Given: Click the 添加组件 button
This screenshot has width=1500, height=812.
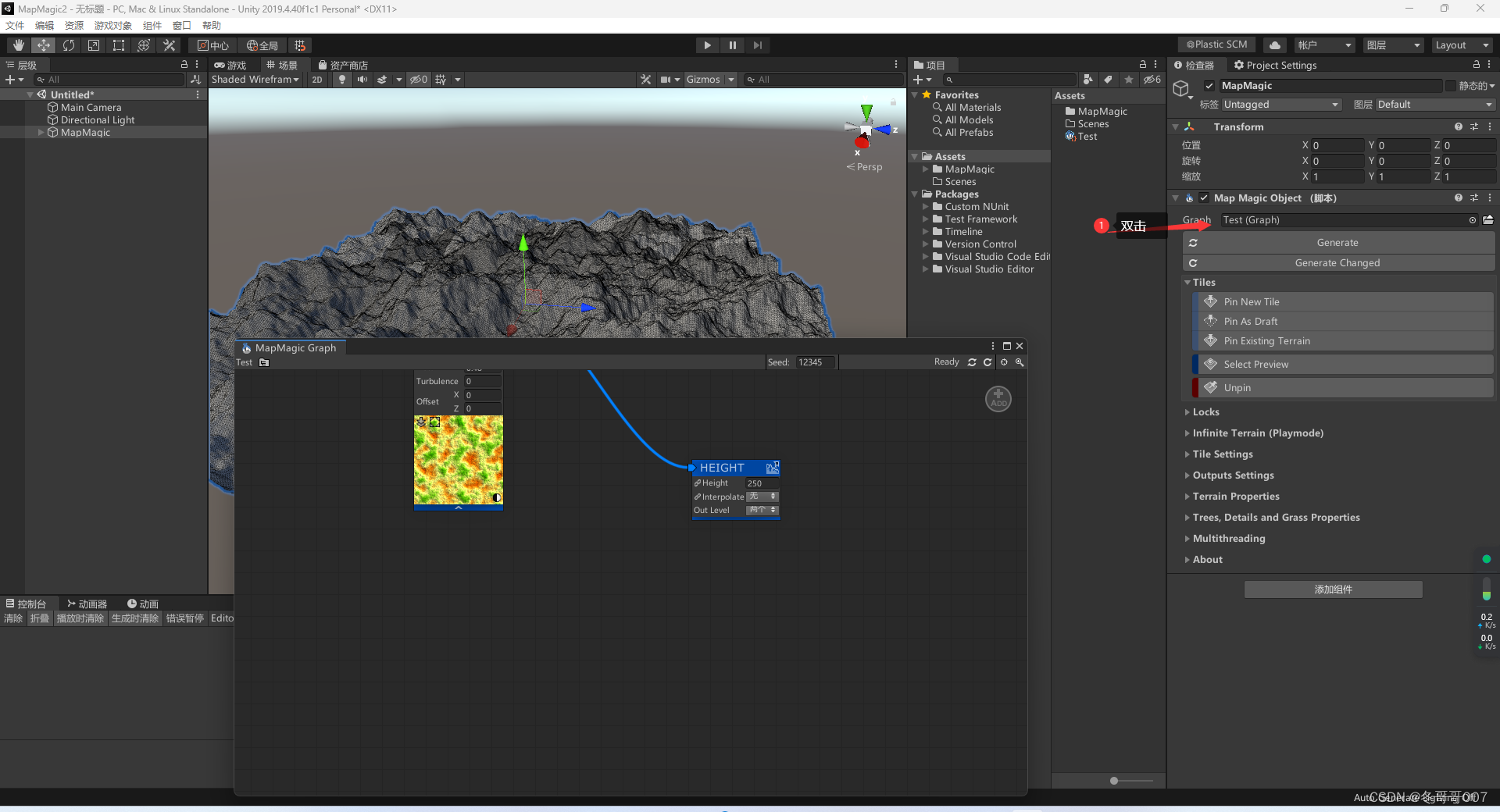Looking at the screenshot, I should 1333,589.
